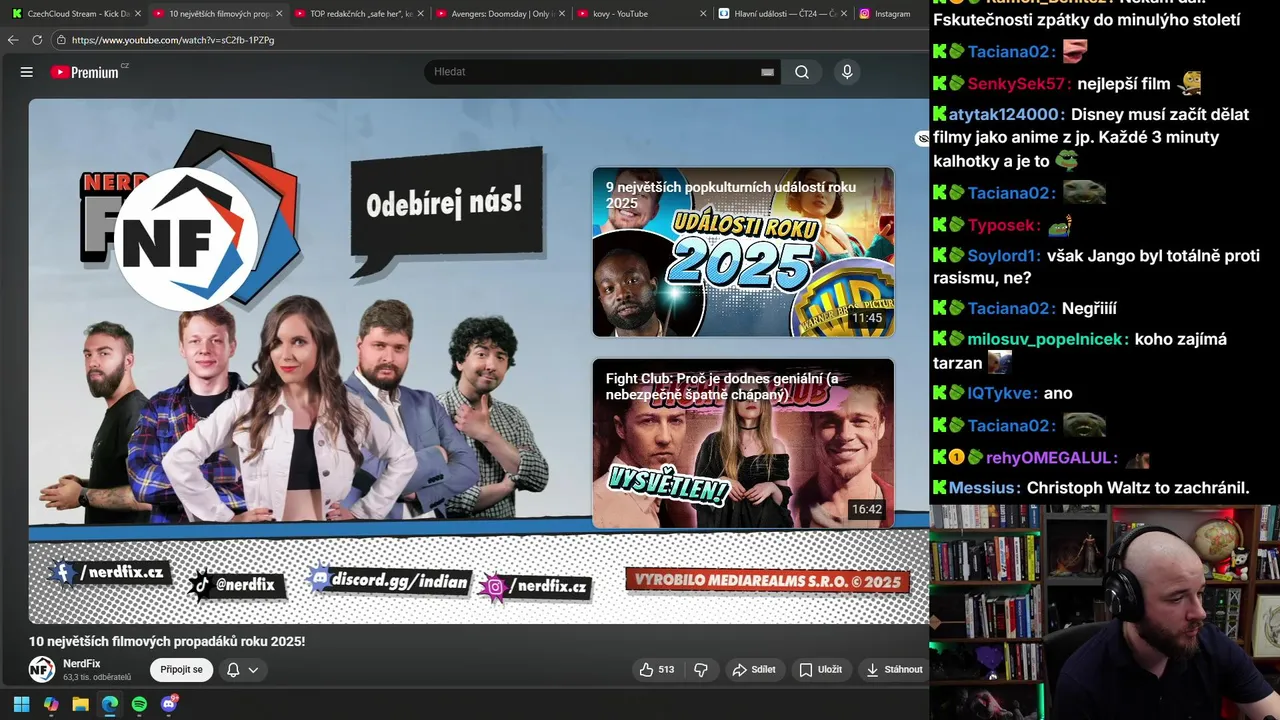Viewport: 1280px width, 720px height.
Task: Go back with browser back arrow
Action: point(13,40)
